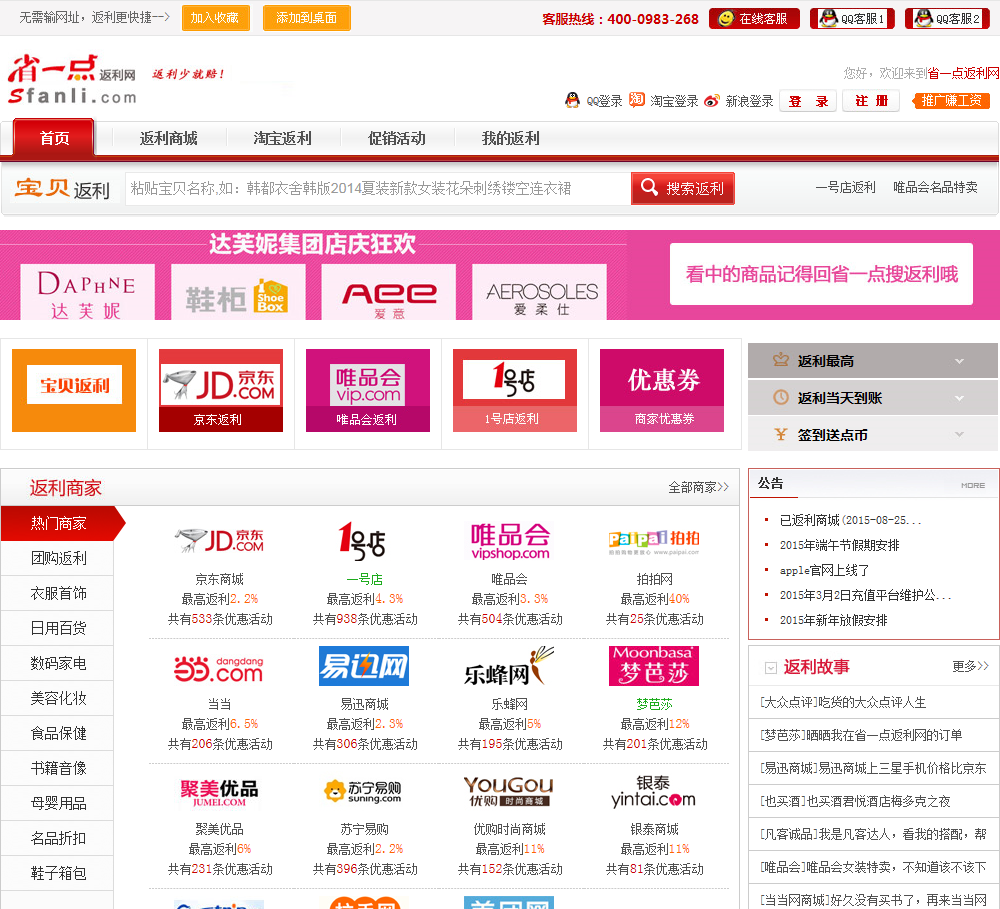Click the 易迅网 merchant logo

pyautogui.click(x=364, y=666)
